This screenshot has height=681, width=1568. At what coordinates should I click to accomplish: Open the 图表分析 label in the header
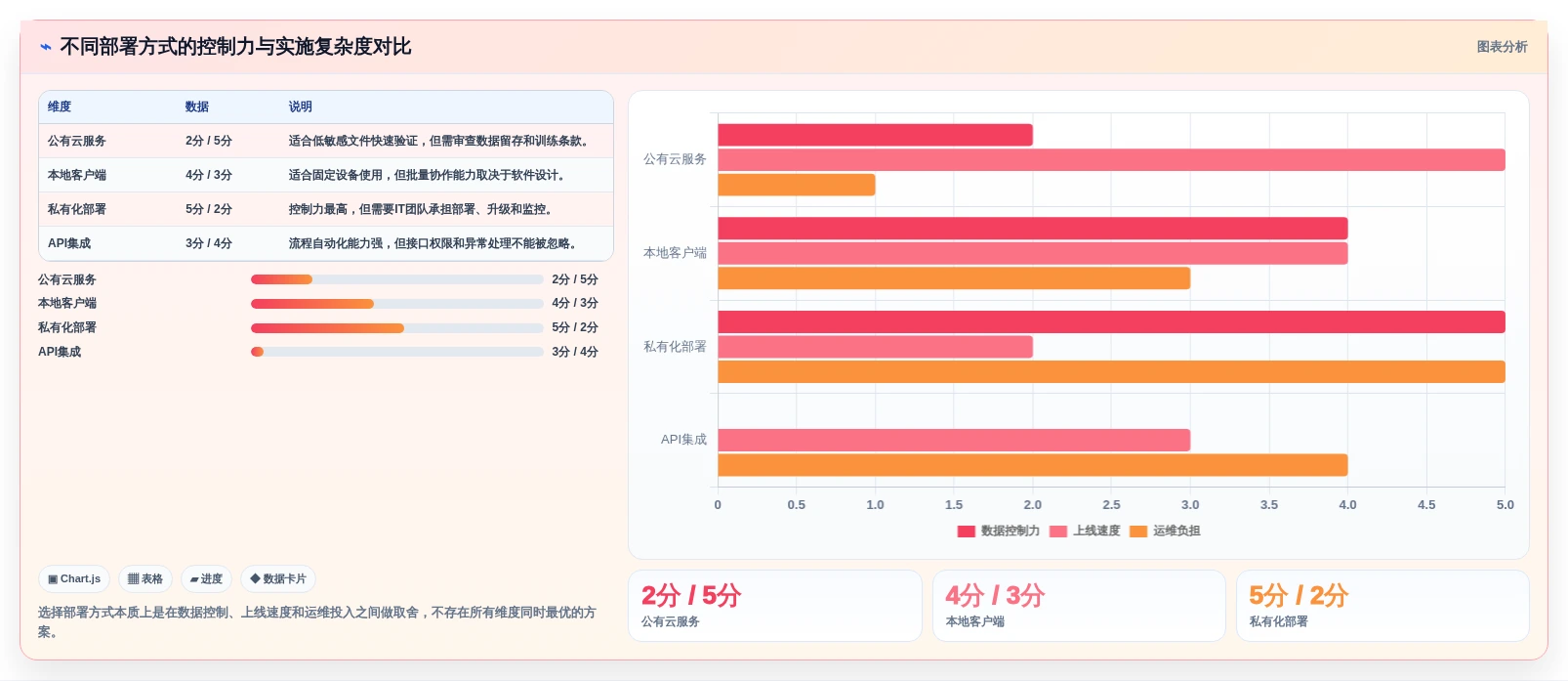1502,47
